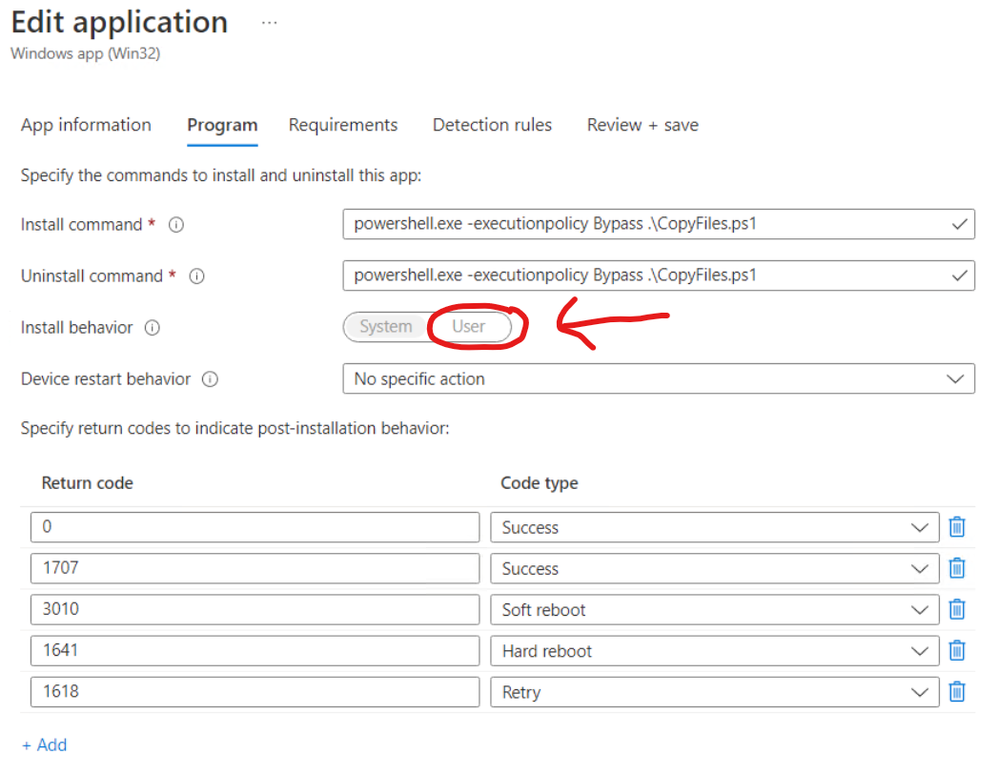Delete the 1641 hard reboot row

point(957,650)
